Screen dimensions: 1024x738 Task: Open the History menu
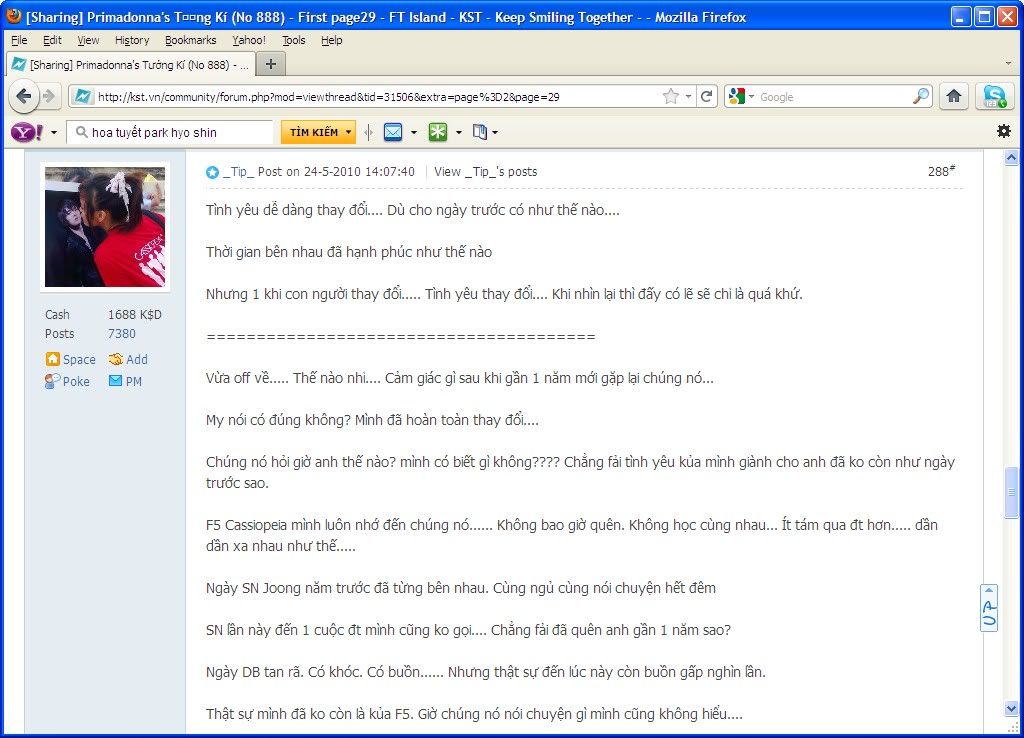[x=132, y=40]
